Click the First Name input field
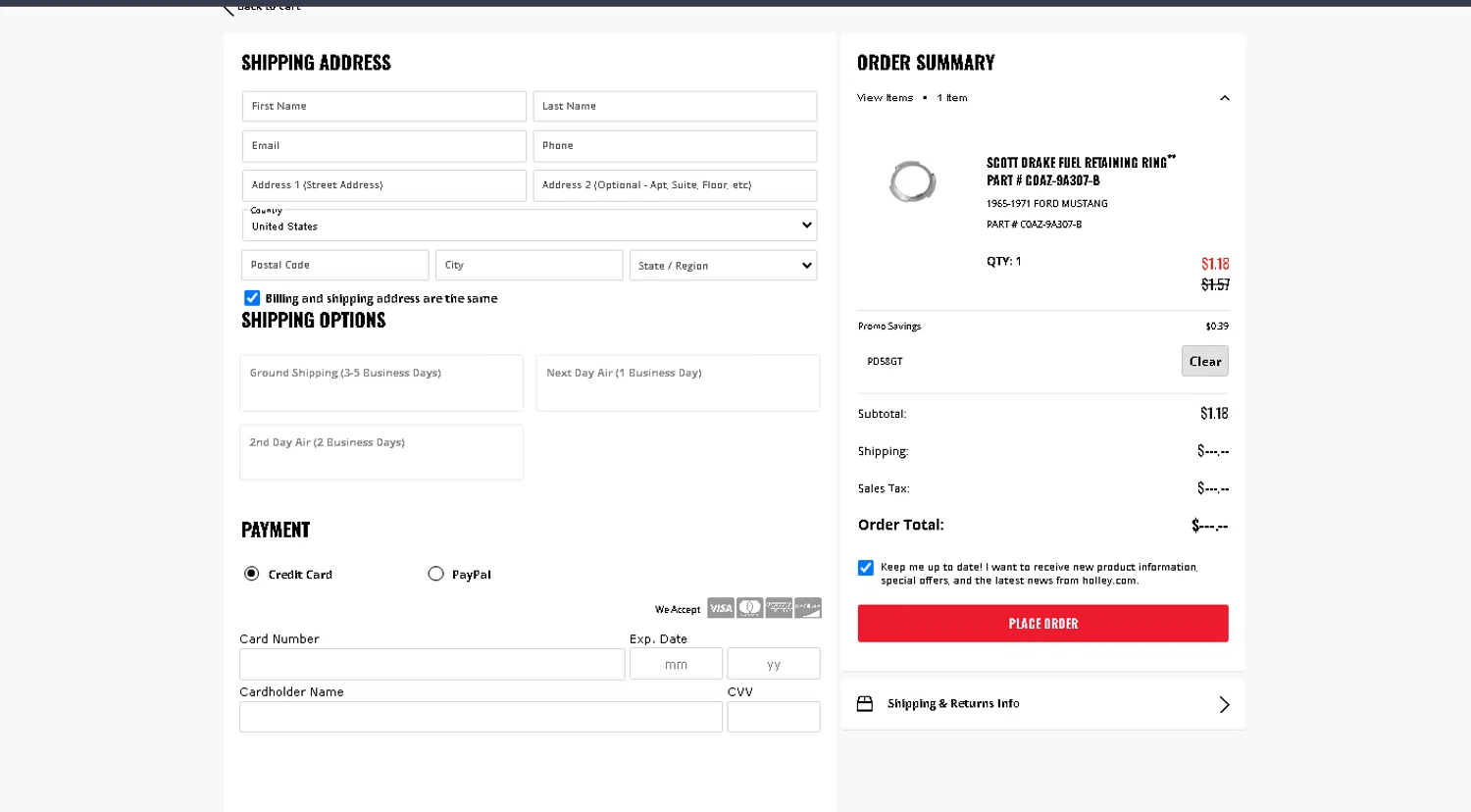The height and width of the screenshot is (812, 1471). [383, 106]
